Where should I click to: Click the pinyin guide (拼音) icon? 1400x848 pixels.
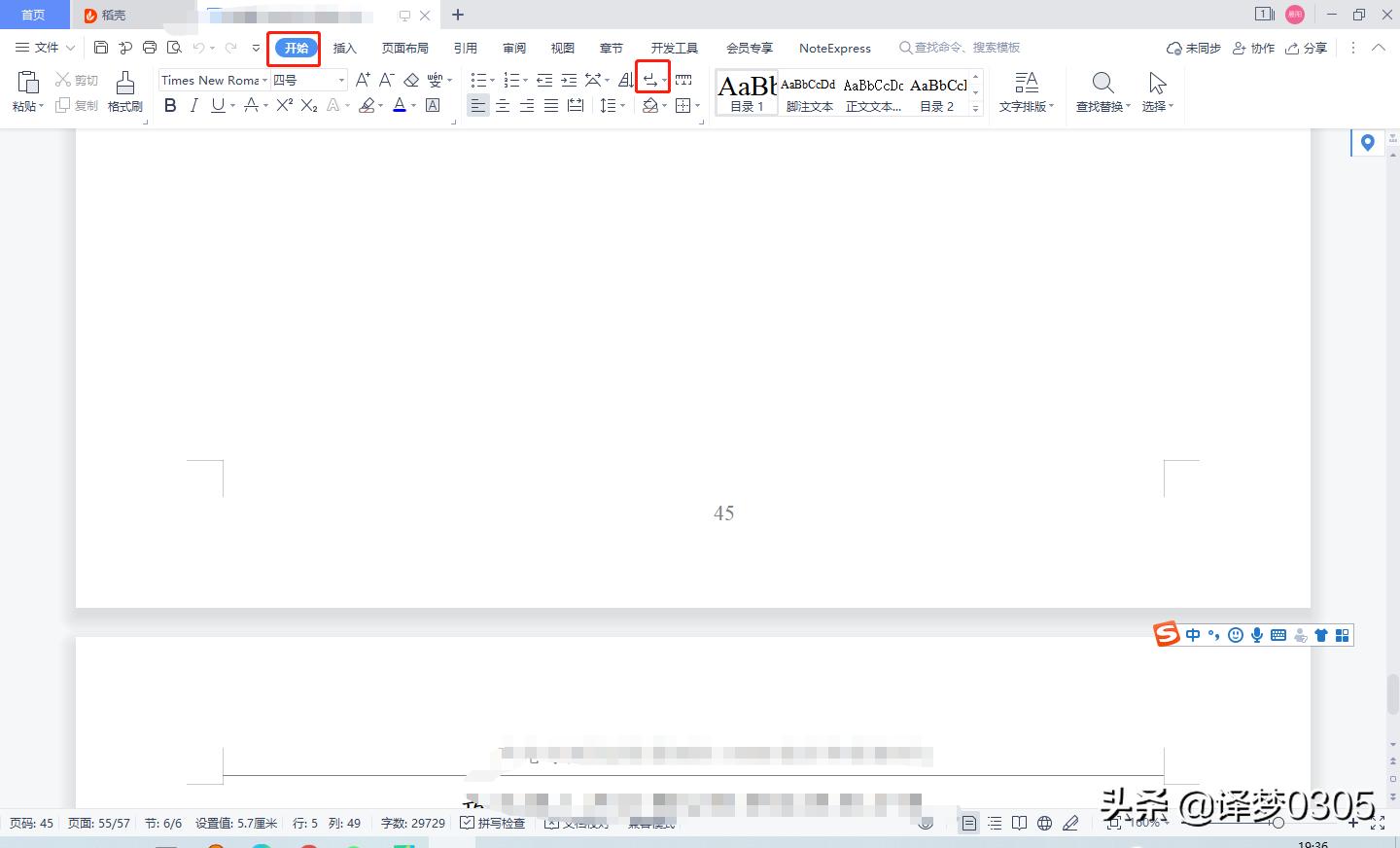point(434,80)
